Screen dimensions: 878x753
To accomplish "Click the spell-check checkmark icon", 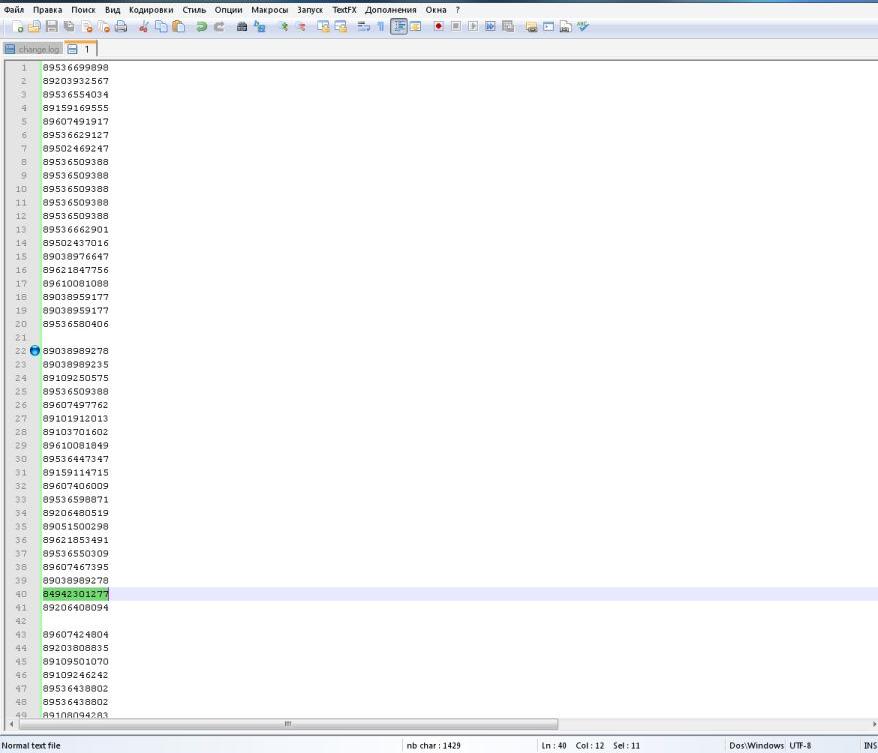I will click(583, 26).
